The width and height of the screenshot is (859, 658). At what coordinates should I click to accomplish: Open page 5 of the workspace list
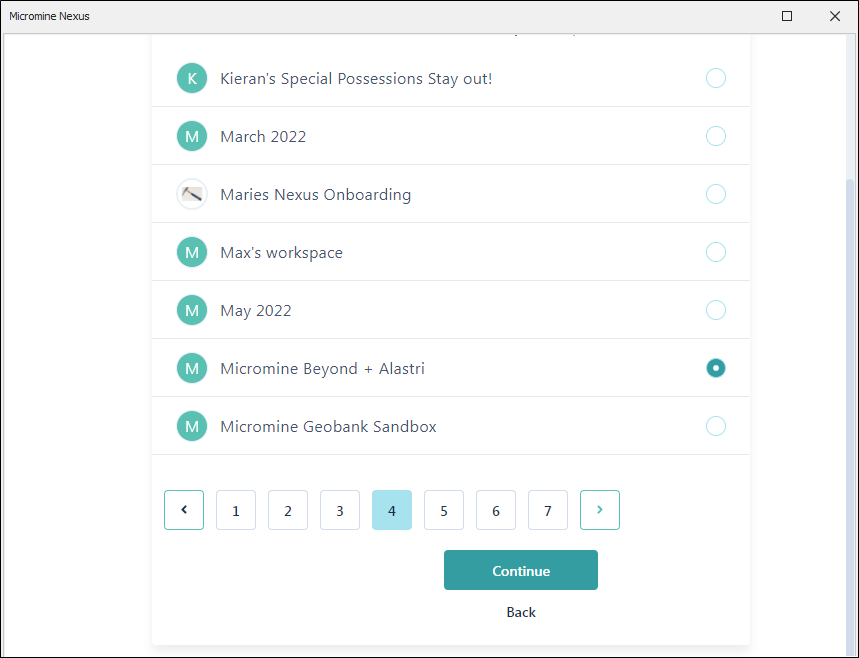[x=444, y=510]
